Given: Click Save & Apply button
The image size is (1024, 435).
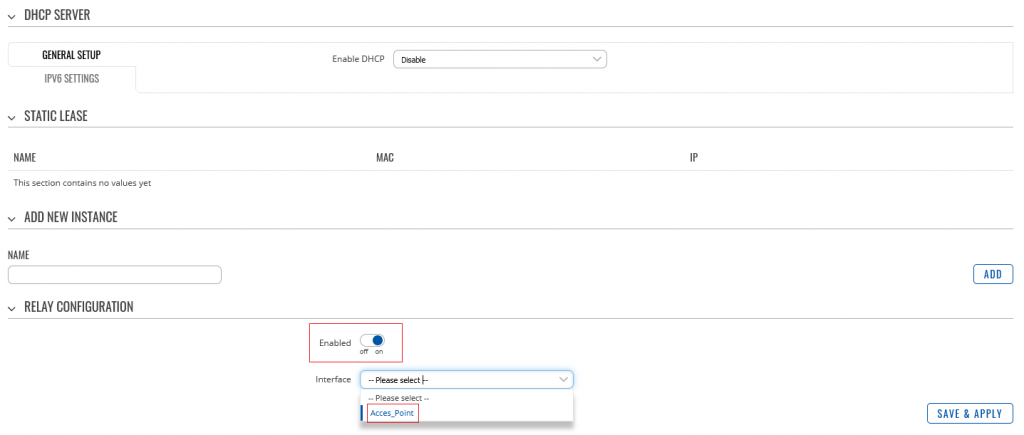Looking at the screenshot, I should point(970,413).
